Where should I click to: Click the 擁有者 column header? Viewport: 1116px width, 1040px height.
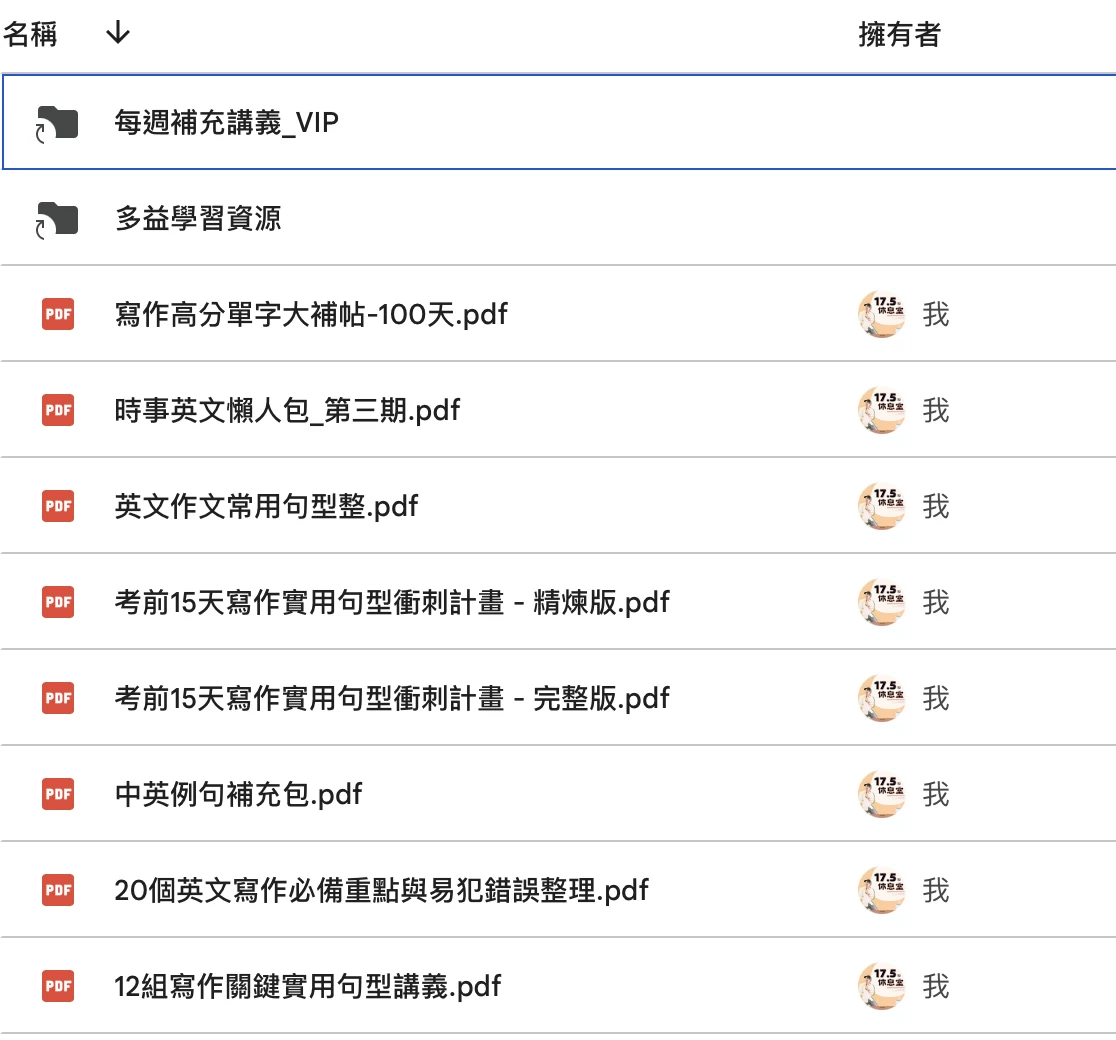(899, 34)
